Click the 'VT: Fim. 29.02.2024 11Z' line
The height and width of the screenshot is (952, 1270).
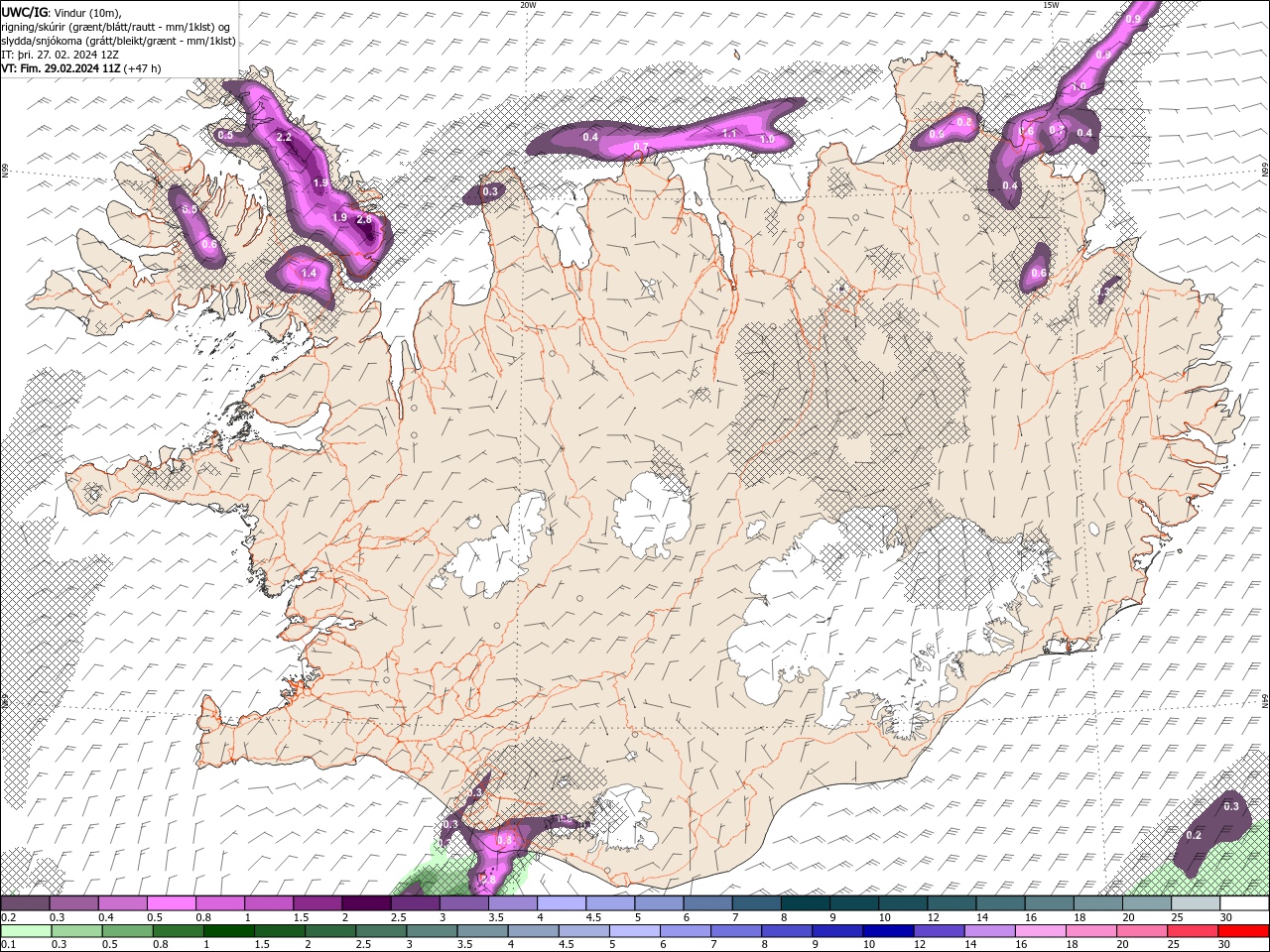[81, 68]
